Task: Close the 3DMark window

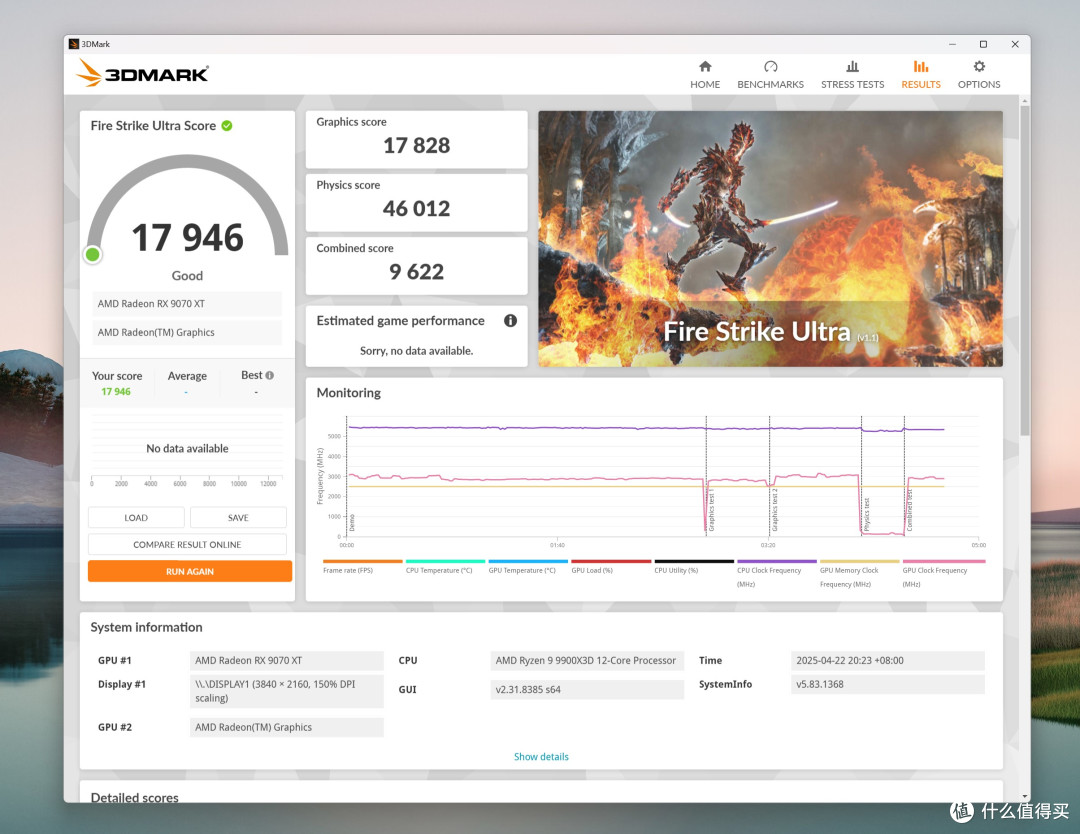Action: coord(1015,44)
